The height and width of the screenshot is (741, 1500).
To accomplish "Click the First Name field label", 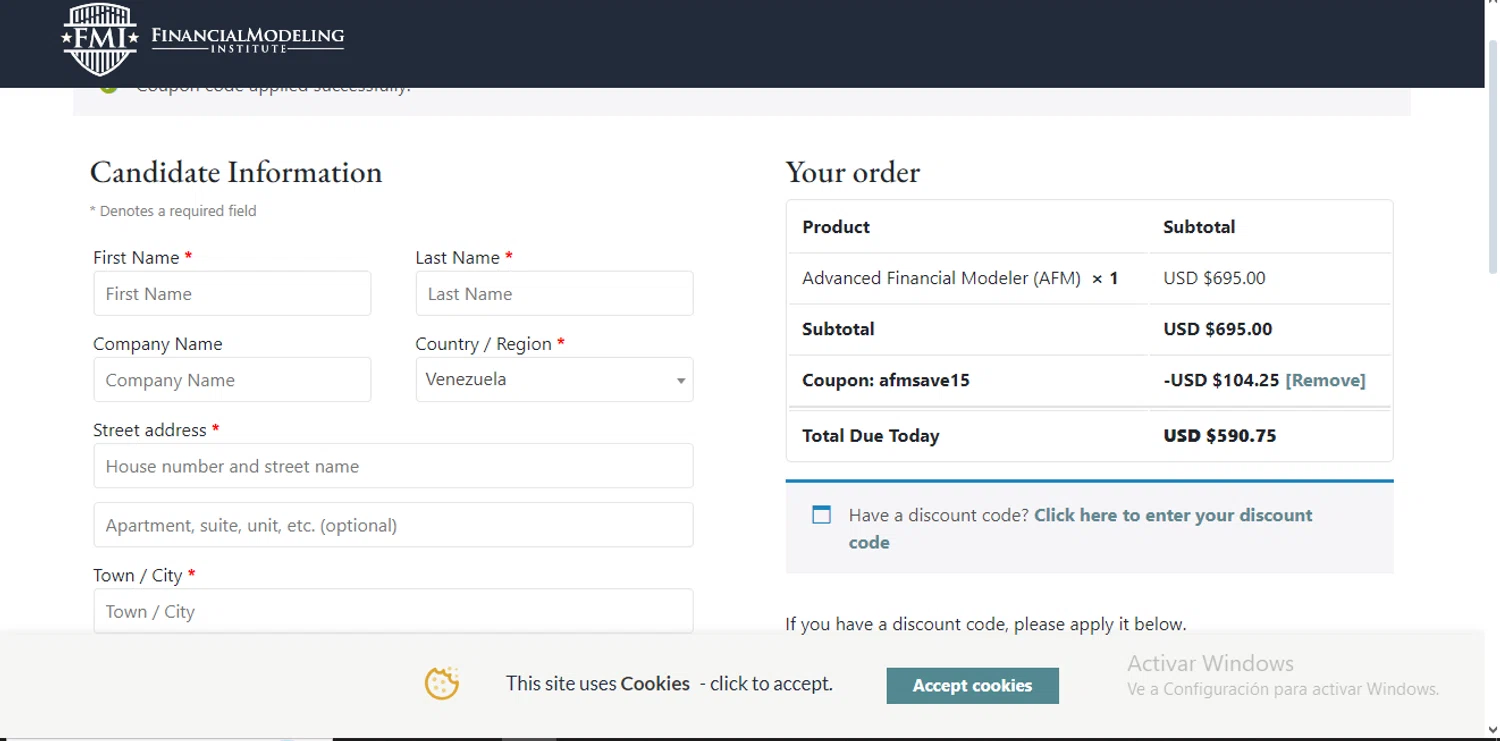I will point(136,258).
